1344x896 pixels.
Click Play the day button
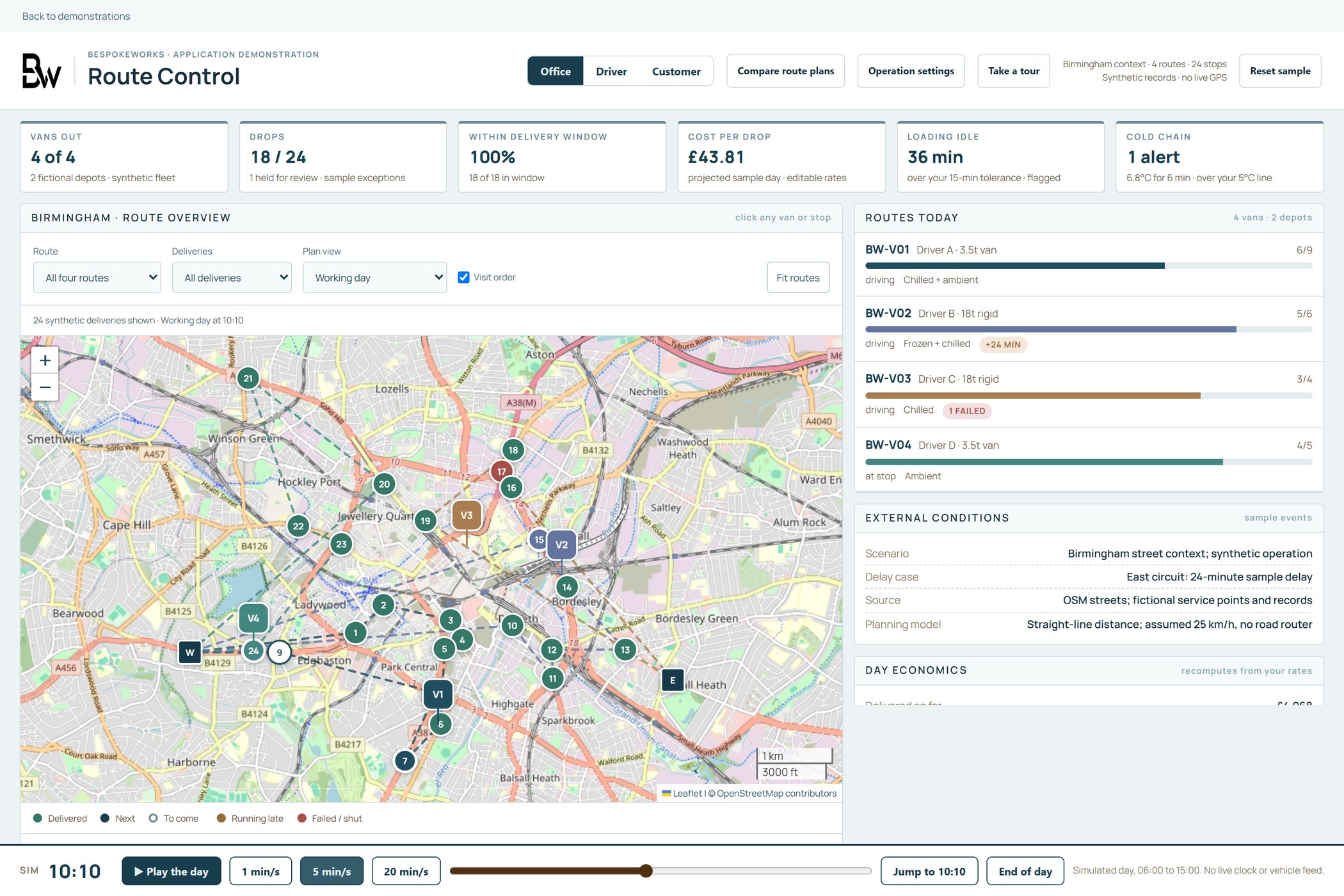(x=172, y=871)
